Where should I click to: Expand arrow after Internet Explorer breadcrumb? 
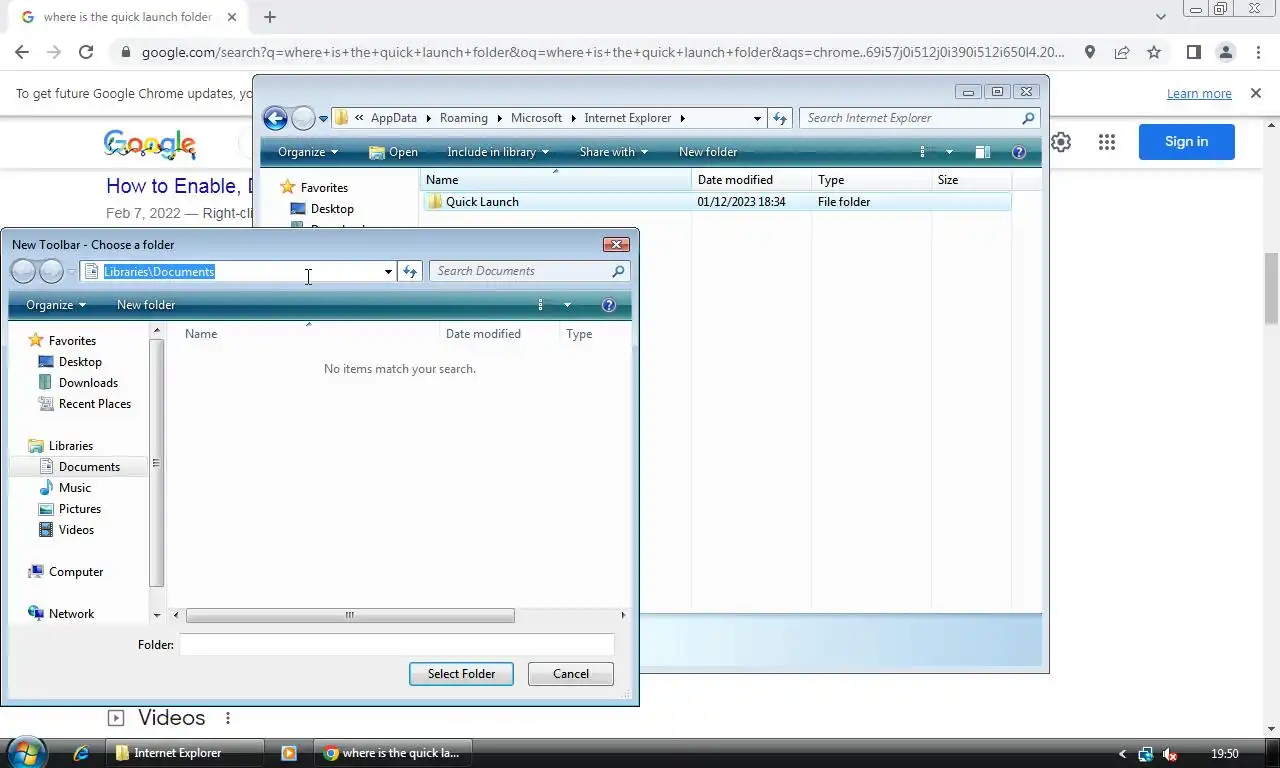(683, 118)
